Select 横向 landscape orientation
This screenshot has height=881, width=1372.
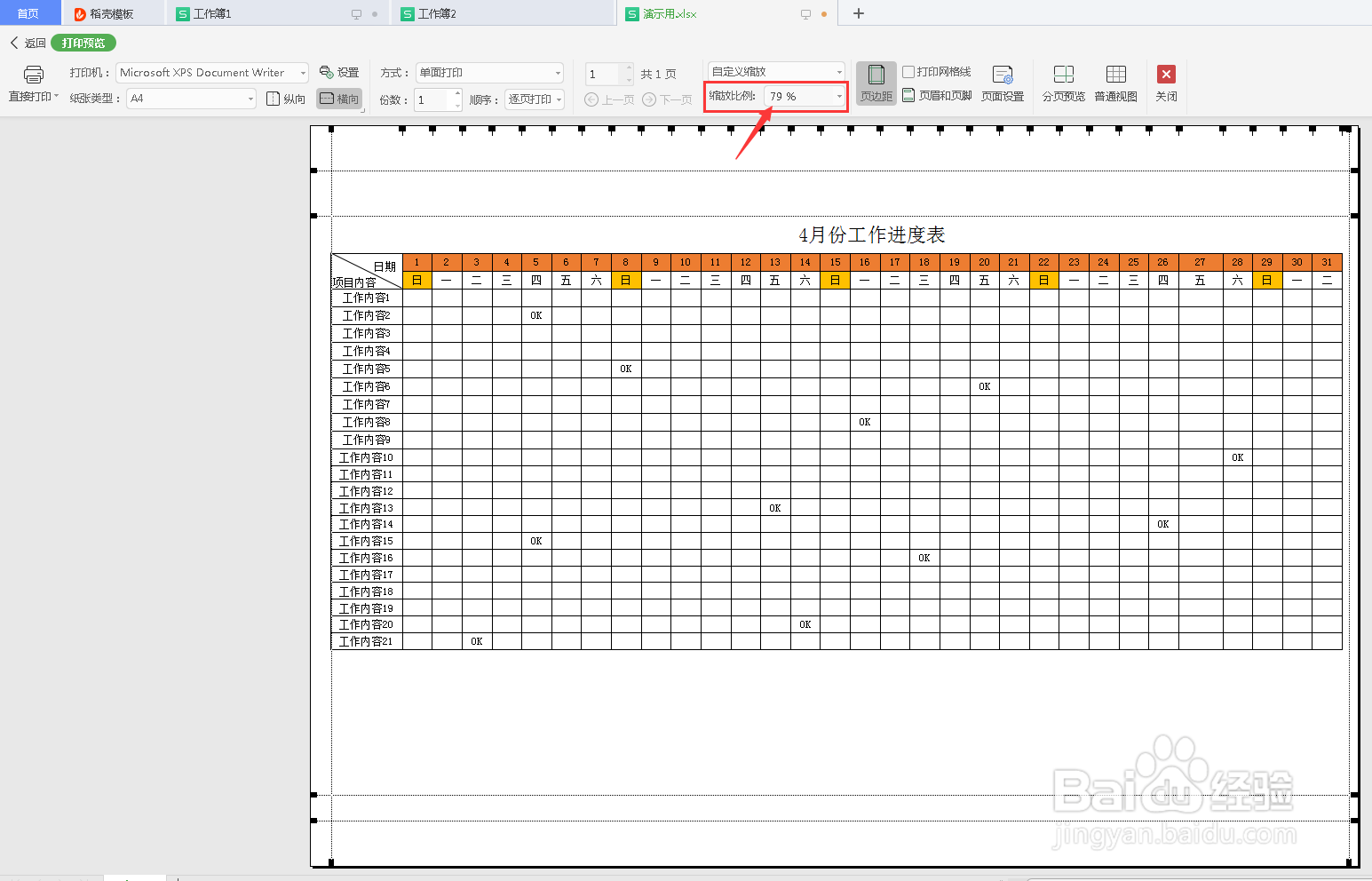pos(339,99)
